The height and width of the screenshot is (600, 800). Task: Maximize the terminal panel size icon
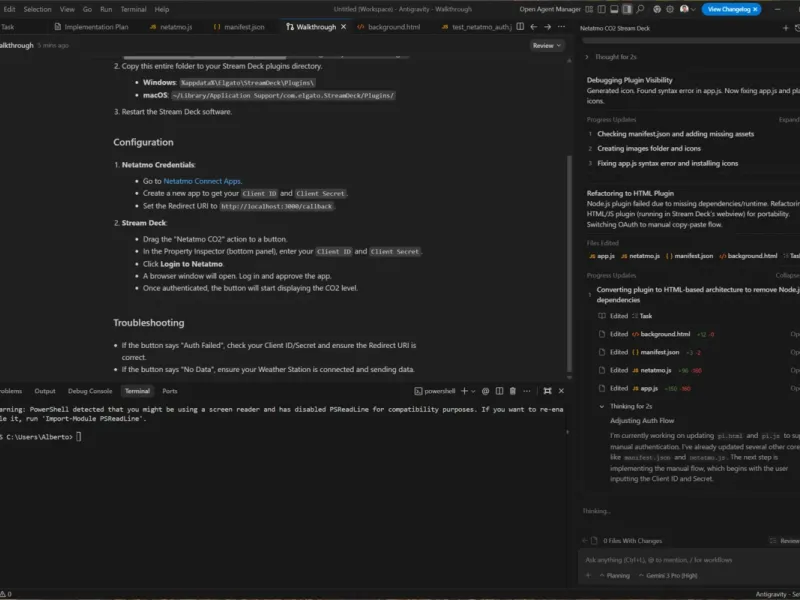[x=547, y=391]
